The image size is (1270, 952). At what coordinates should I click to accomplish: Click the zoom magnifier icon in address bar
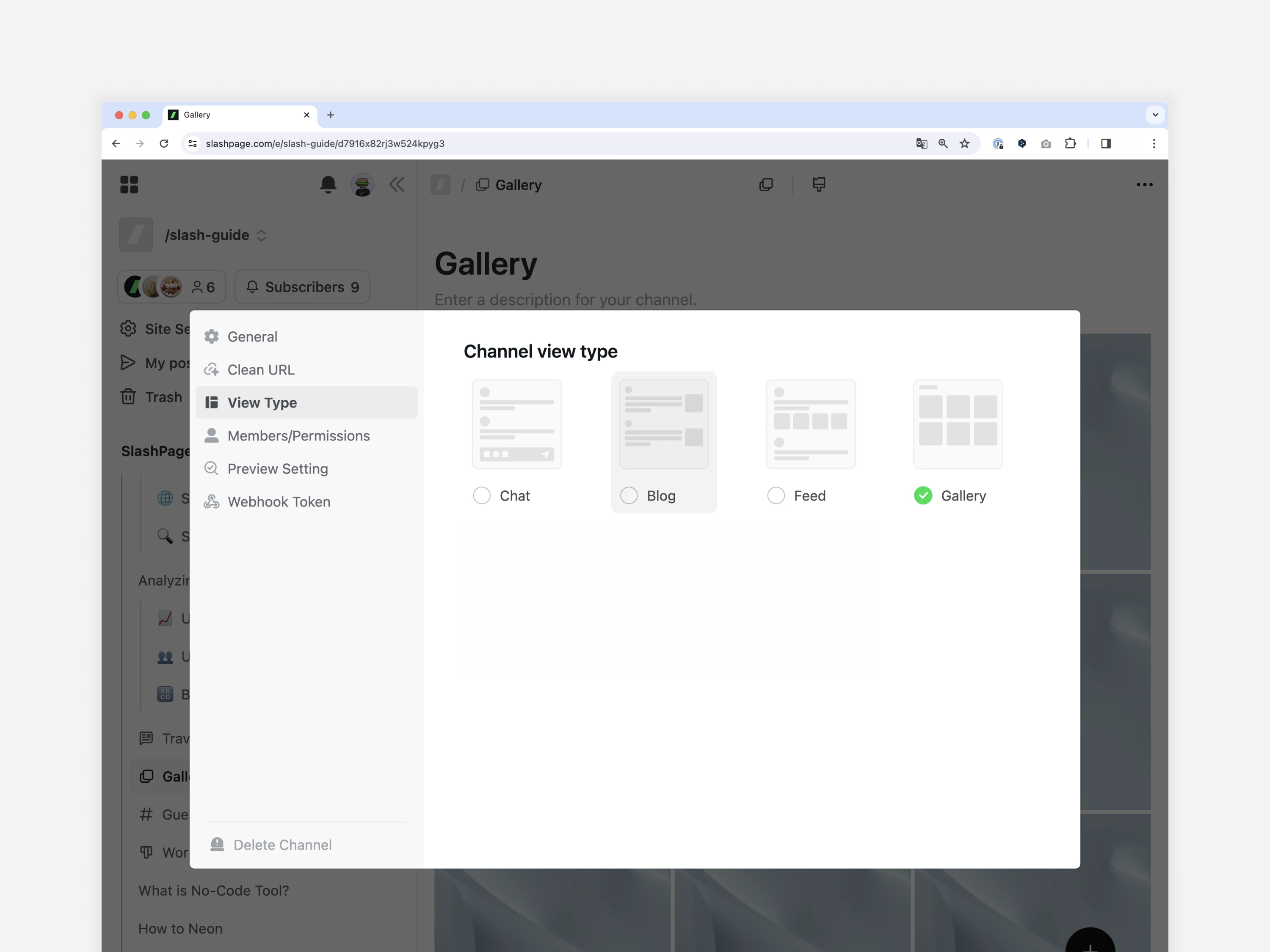click(x=943, y=143)
